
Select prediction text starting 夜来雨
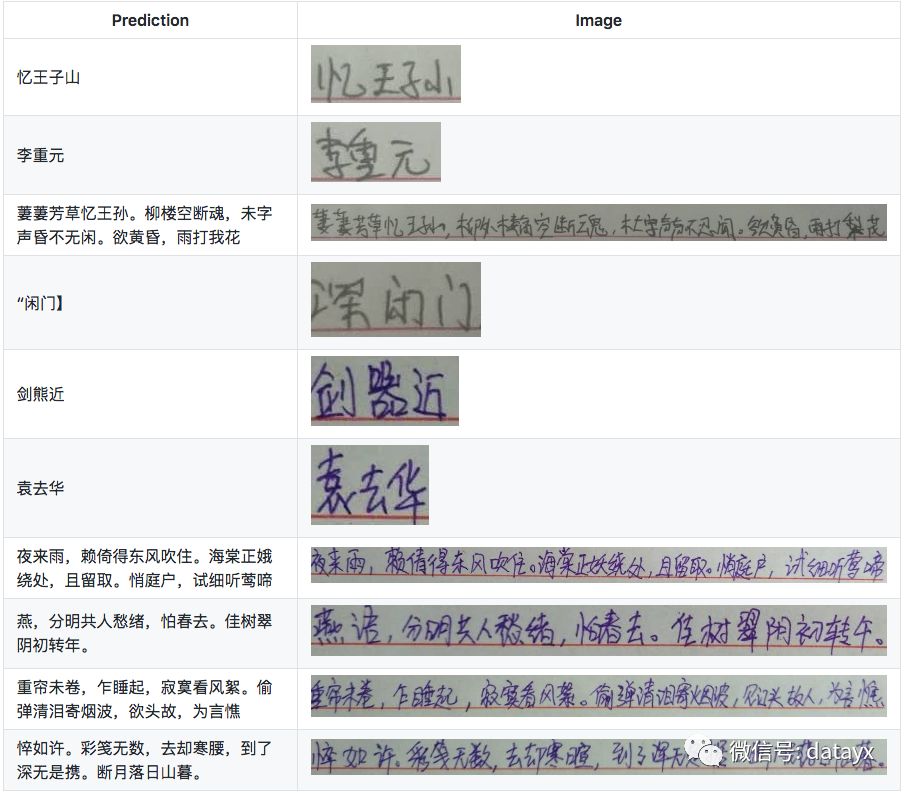point(144,568)
